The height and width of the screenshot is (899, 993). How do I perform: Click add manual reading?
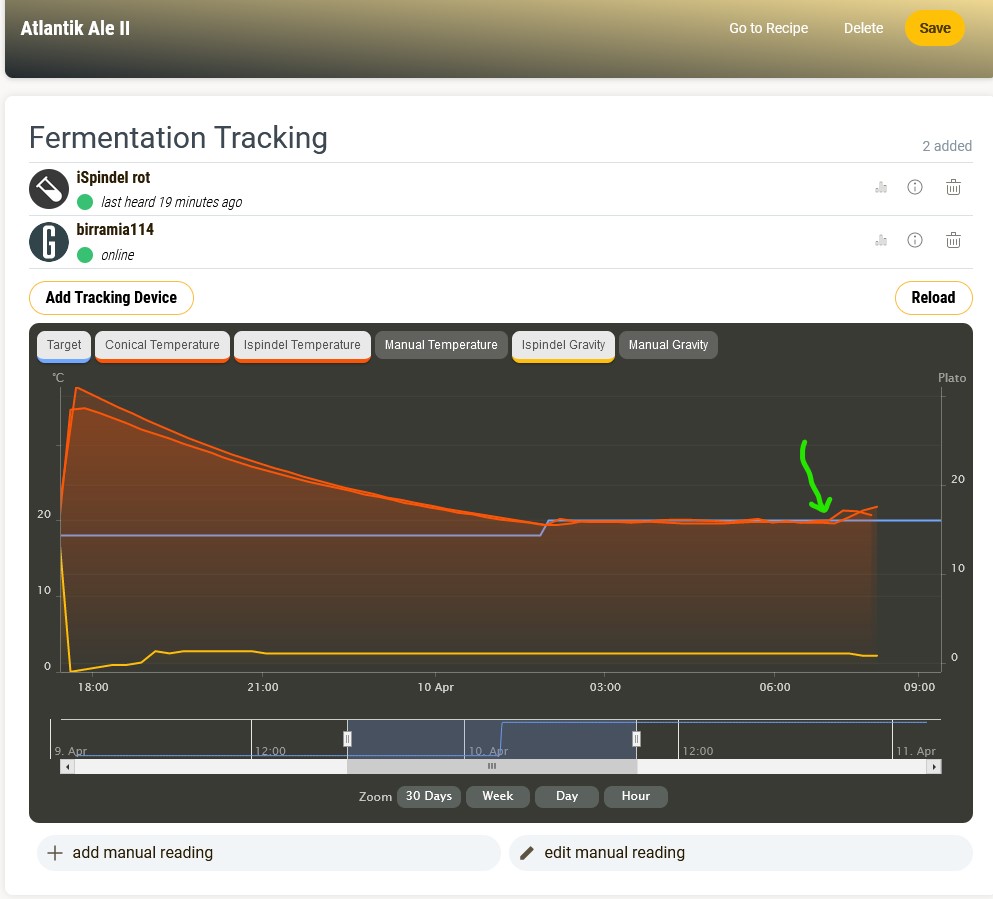268,853
